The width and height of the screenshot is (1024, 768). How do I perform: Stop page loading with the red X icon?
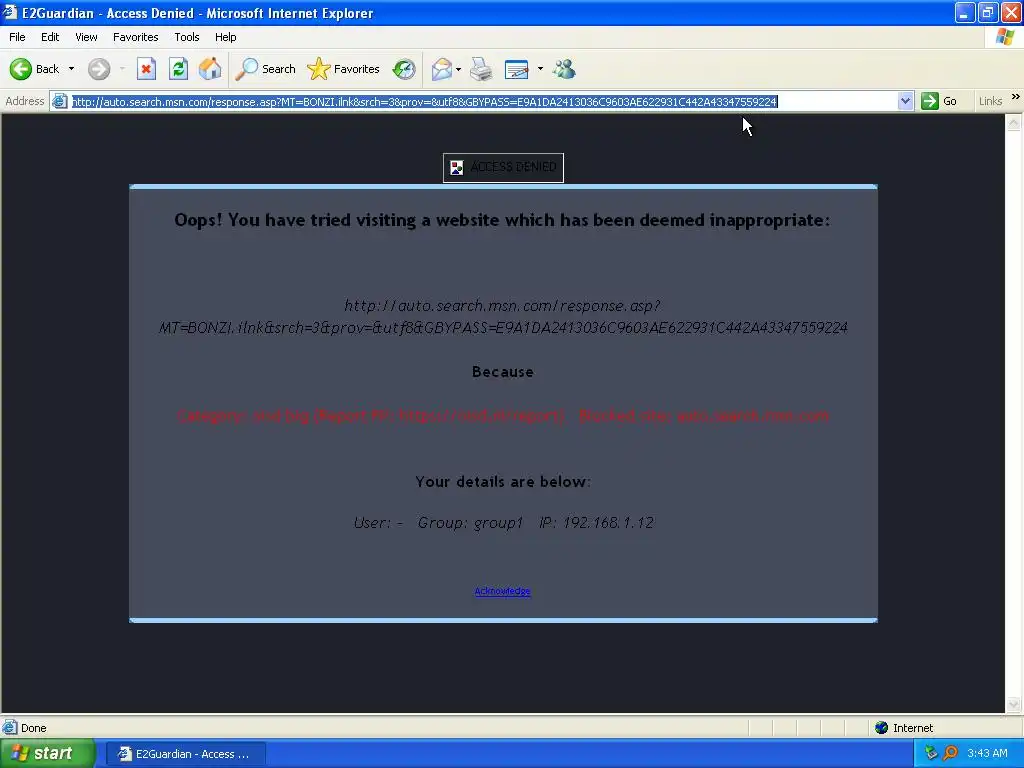point(146,69)
